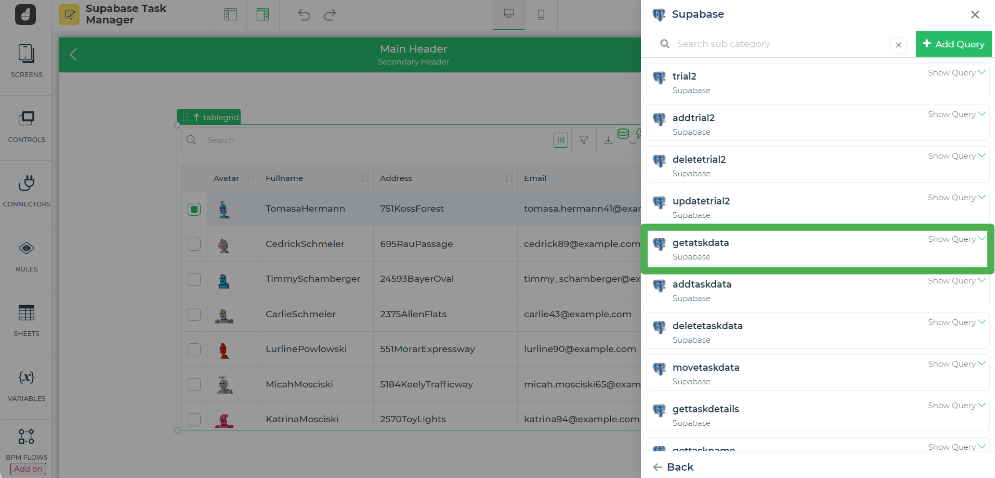Switch to mobile preview mode
Image resolution: width=995 pixels, height=478 pixels.
541,15
